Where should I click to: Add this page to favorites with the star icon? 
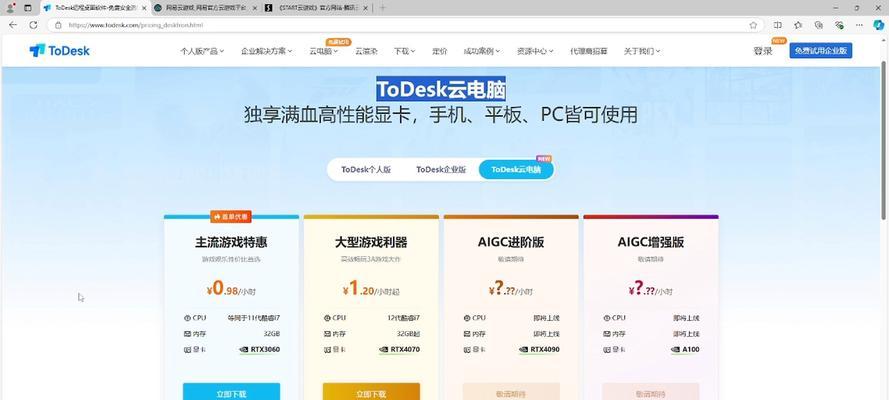pos(753,25)
